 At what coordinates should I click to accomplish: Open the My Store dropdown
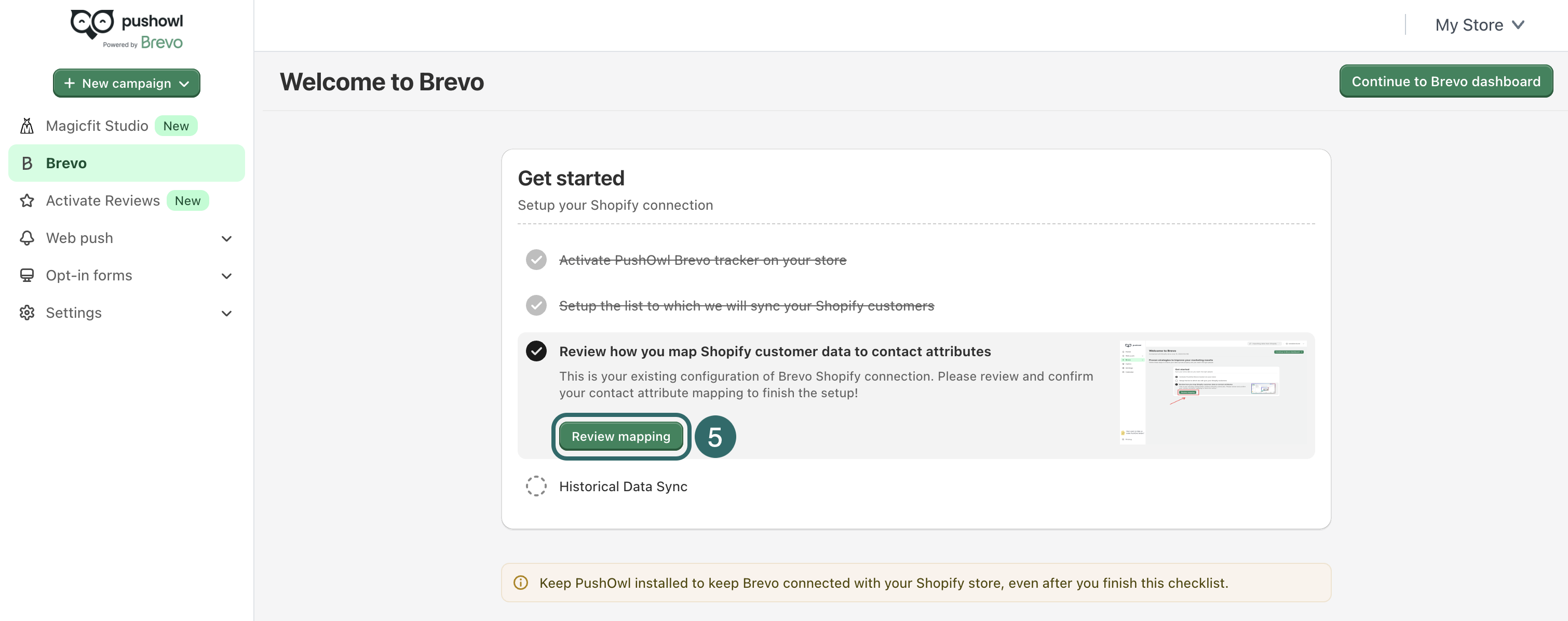click(1479, 25)
